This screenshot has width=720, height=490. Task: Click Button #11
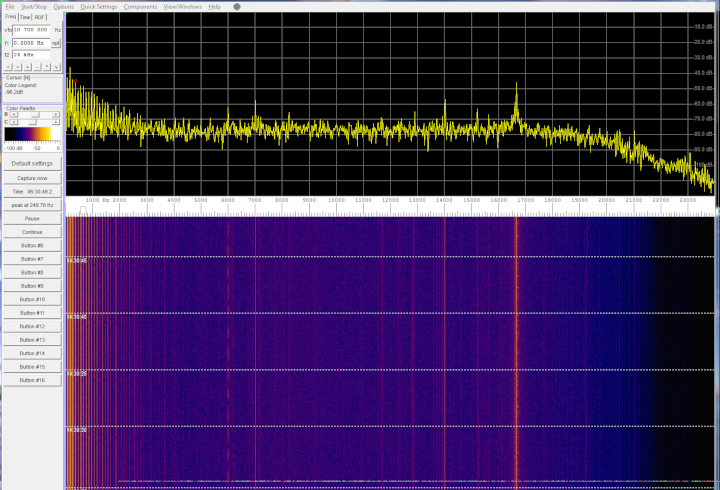point(32,313)
